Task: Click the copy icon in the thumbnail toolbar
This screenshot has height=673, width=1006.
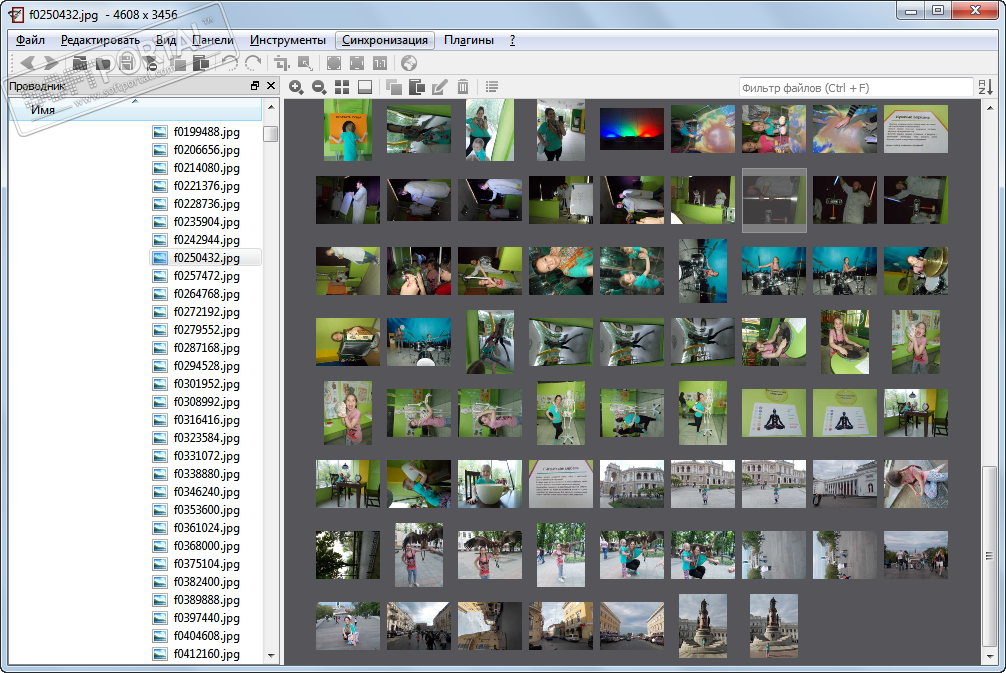Action: pos(393,87)
